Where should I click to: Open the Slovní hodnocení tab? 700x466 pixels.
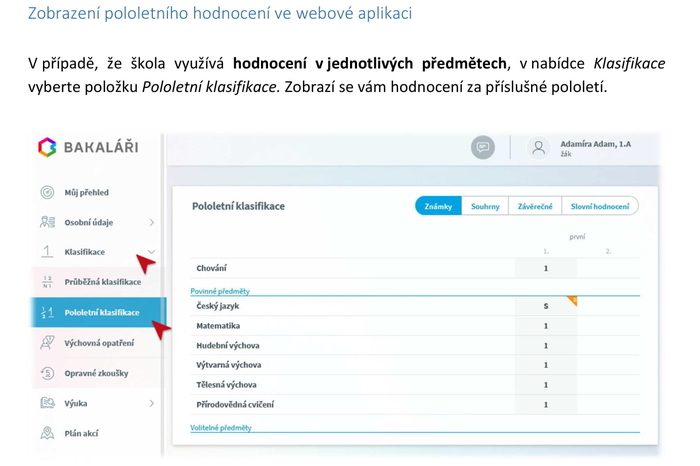pyautogui.click(x=600, y=206)
